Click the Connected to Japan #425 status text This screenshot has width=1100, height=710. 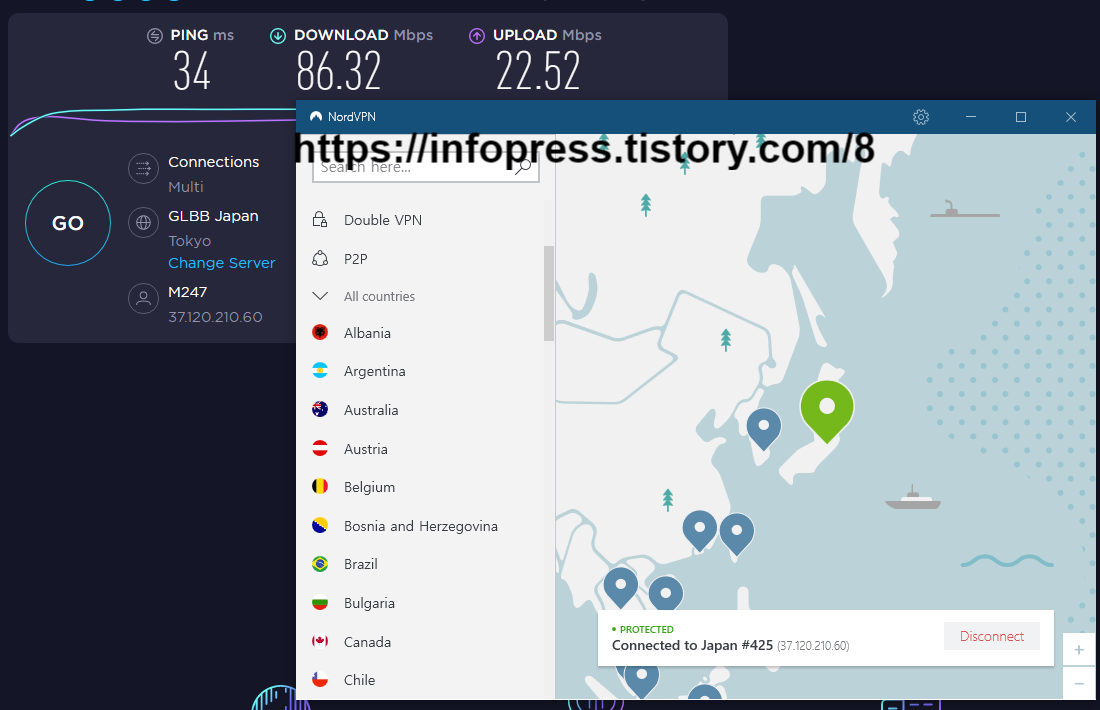pyautogui.click(x=692, y=645)
